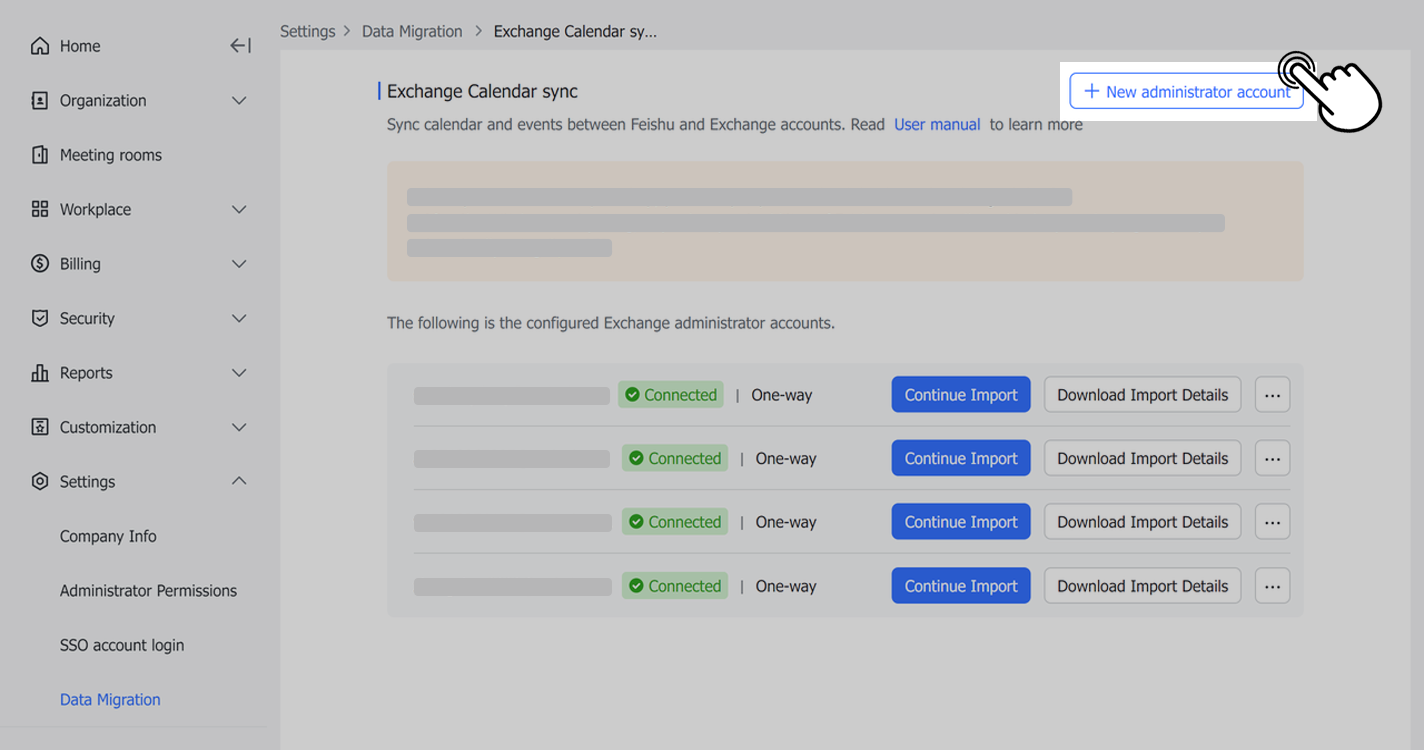Open Company Info settings page
This screenshot has width=1424, height=750.
(x=108, y=536)
